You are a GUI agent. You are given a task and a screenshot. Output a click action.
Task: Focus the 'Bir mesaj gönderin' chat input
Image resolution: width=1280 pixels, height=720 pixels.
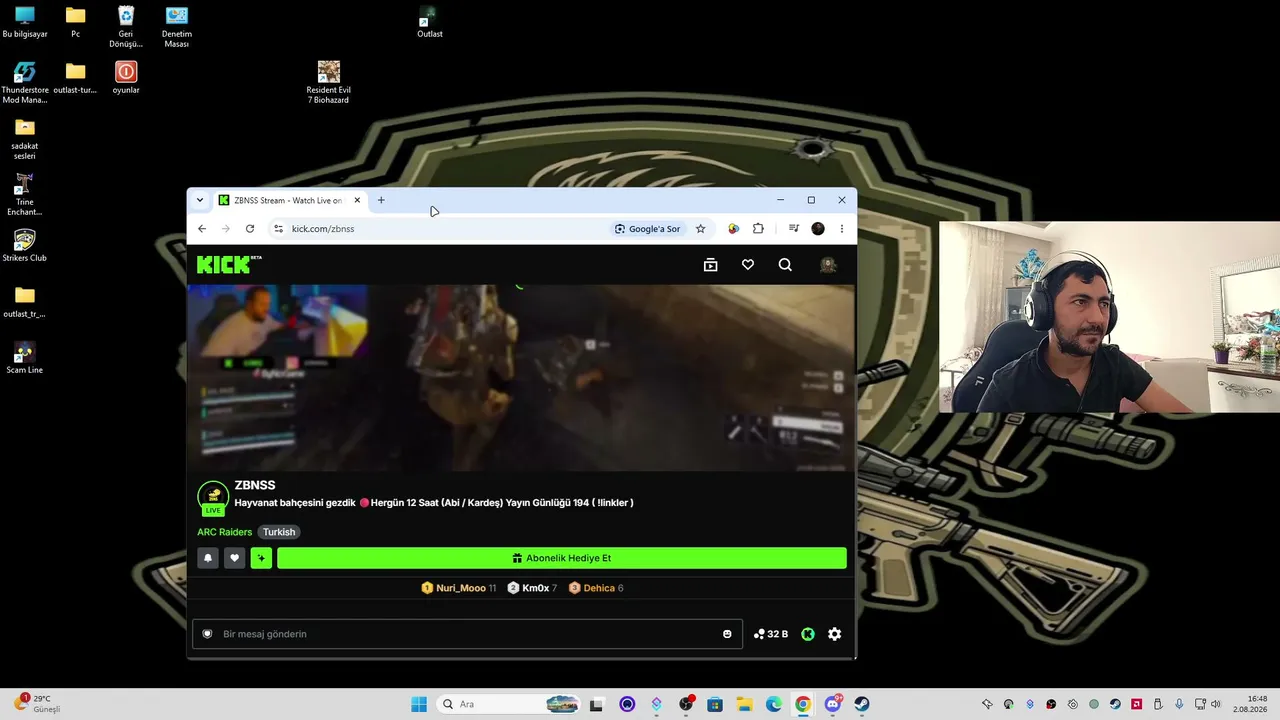click(x=467, y=634)
